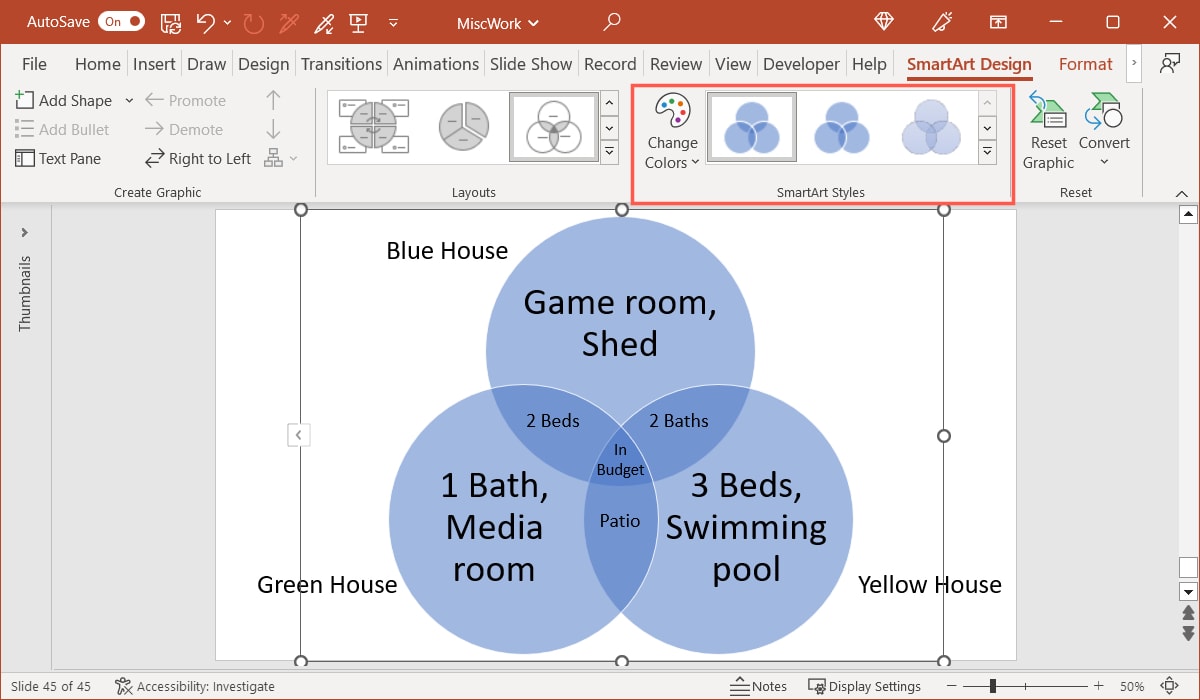Open the SmartArt Styles gallery More arrow
The image size is (1200, 700).
(x=987, y=152)
